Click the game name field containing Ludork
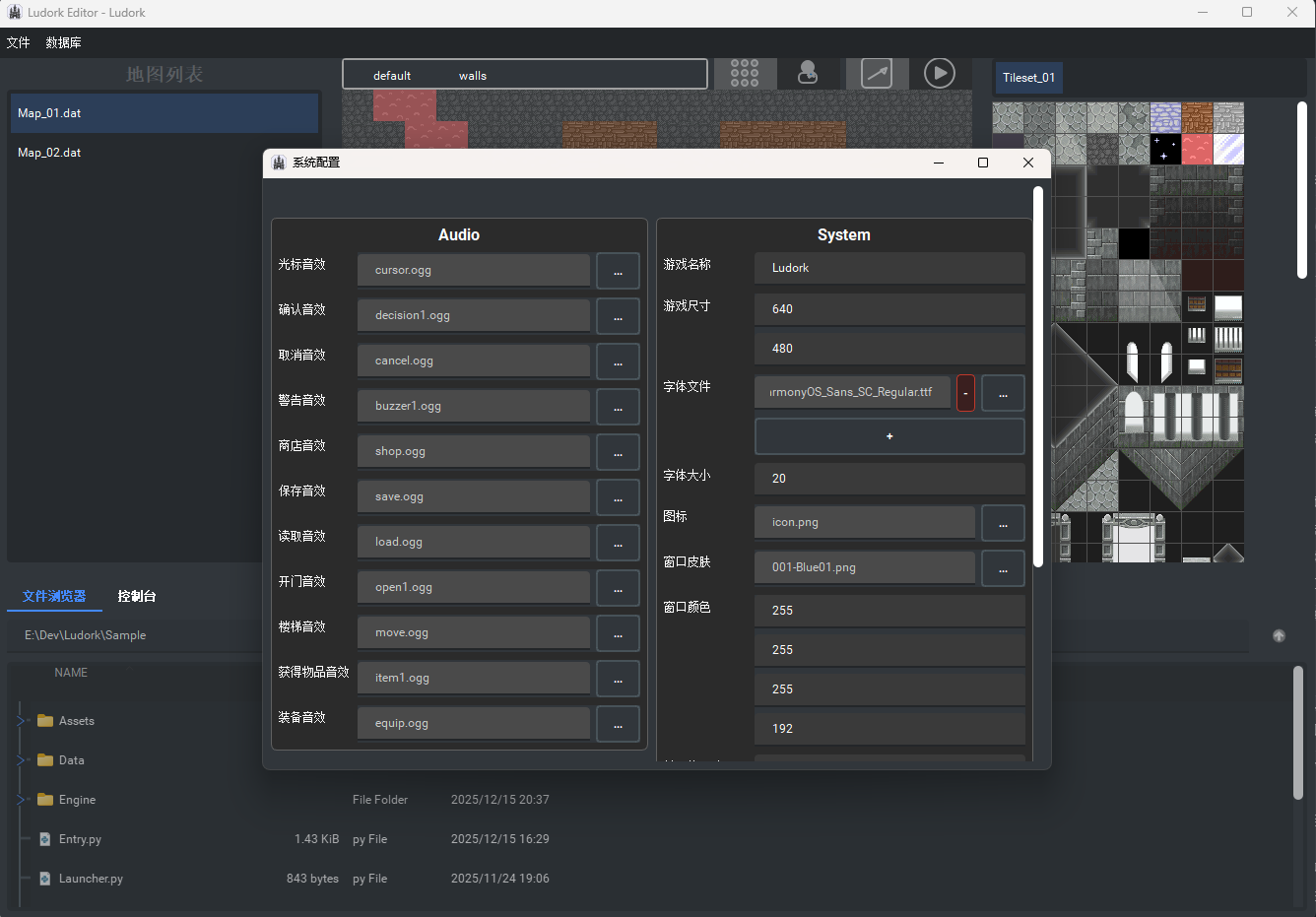 (888, 268)
